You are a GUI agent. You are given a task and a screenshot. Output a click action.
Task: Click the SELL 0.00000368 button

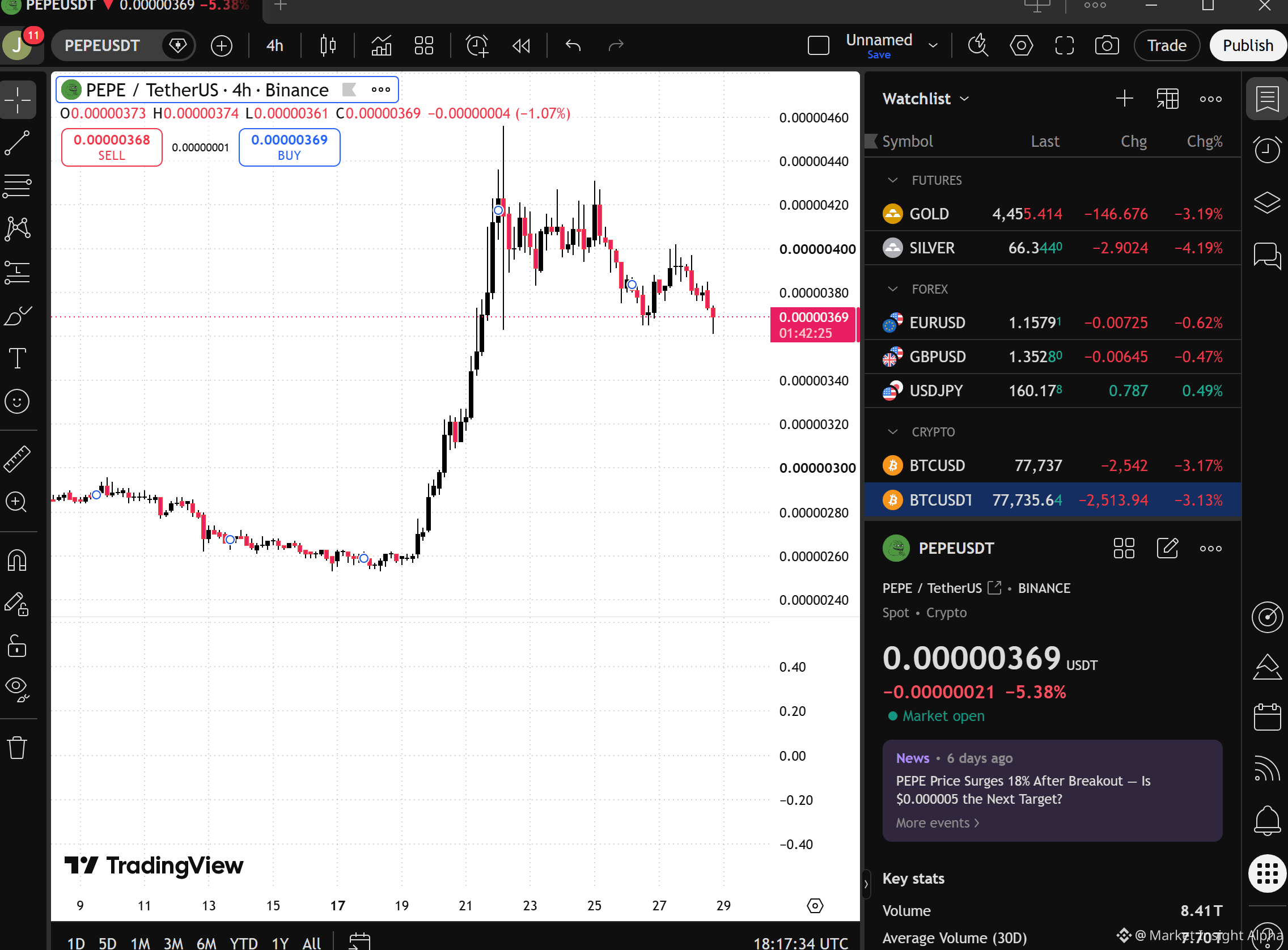click(x=112, y=147)
